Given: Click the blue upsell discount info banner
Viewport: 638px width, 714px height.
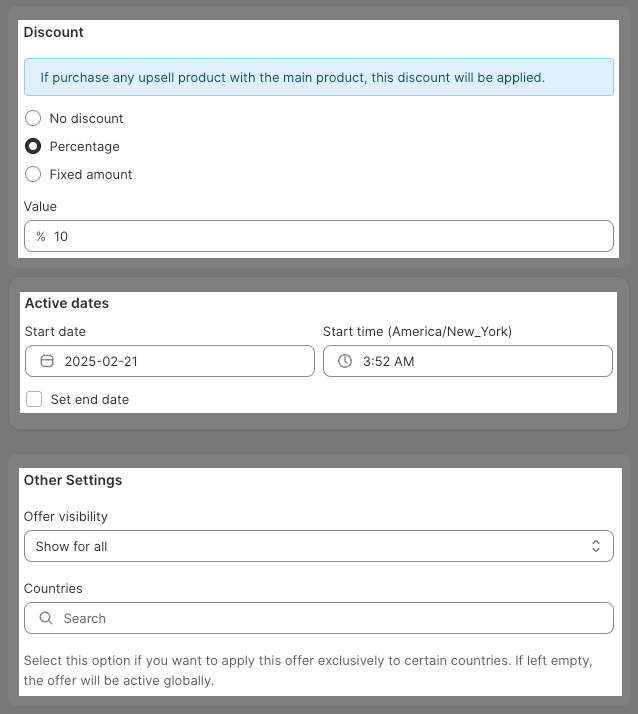Looking at the screenshot, I should (319, 77).
